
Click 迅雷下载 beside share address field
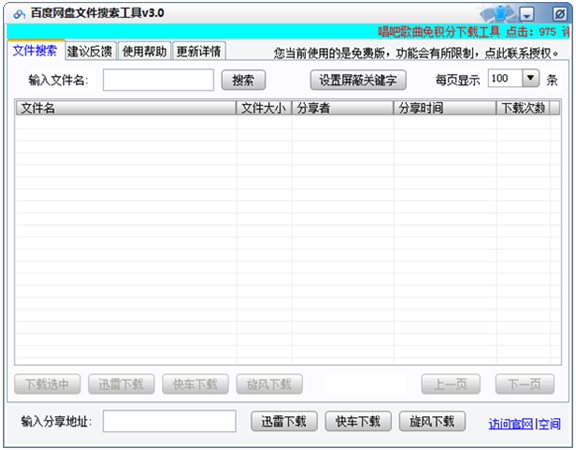[284, 421]
